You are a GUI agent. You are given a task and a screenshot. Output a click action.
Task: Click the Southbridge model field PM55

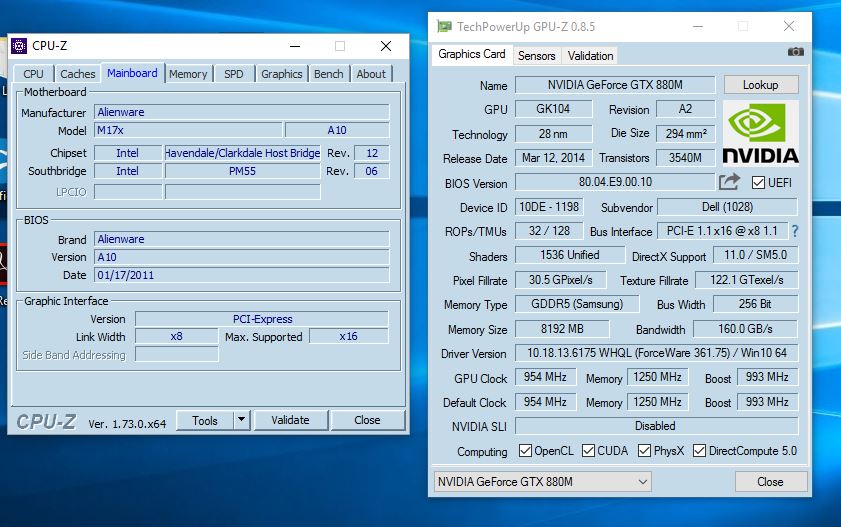click(242, 171)
